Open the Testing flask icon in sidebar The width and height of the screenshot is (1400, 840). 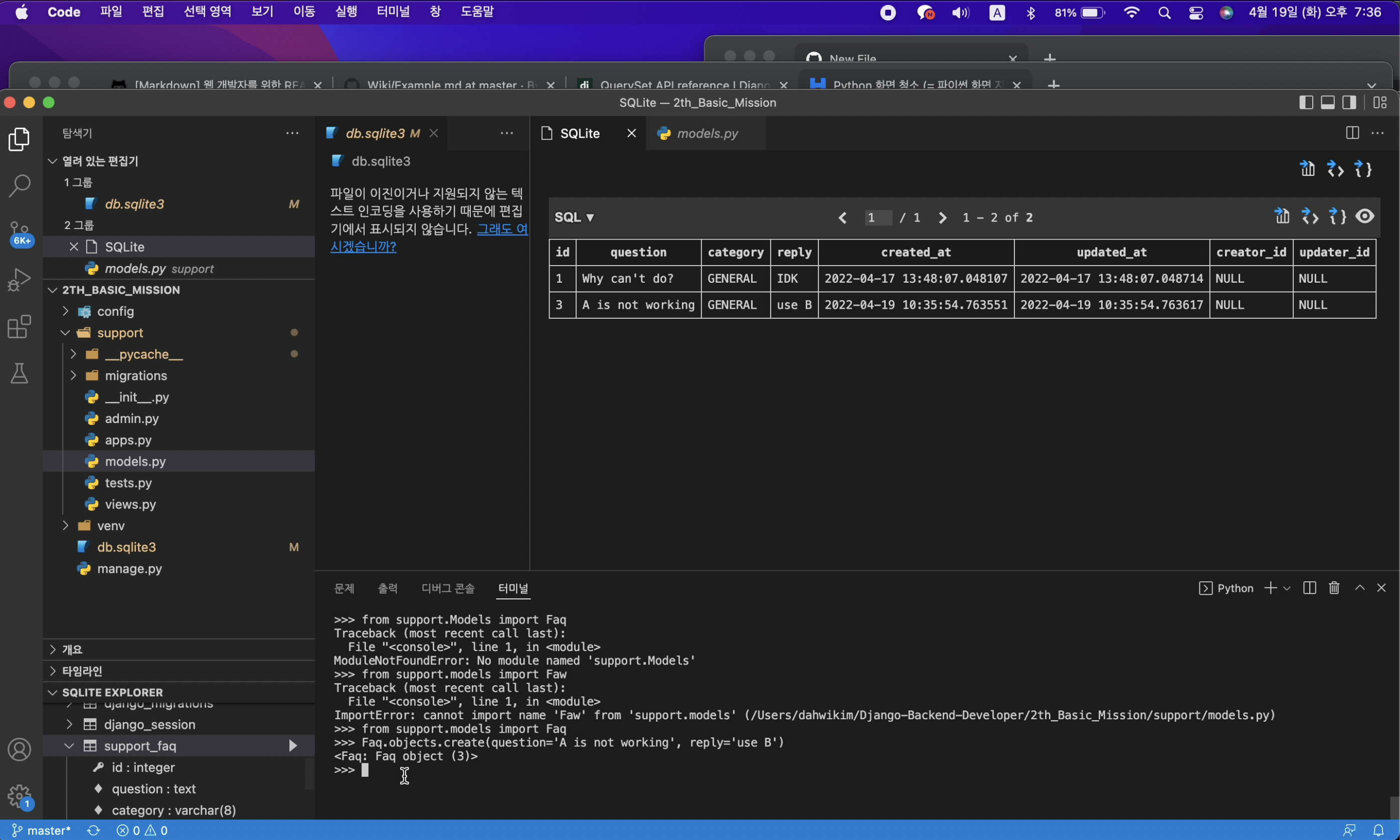(19, 373)
